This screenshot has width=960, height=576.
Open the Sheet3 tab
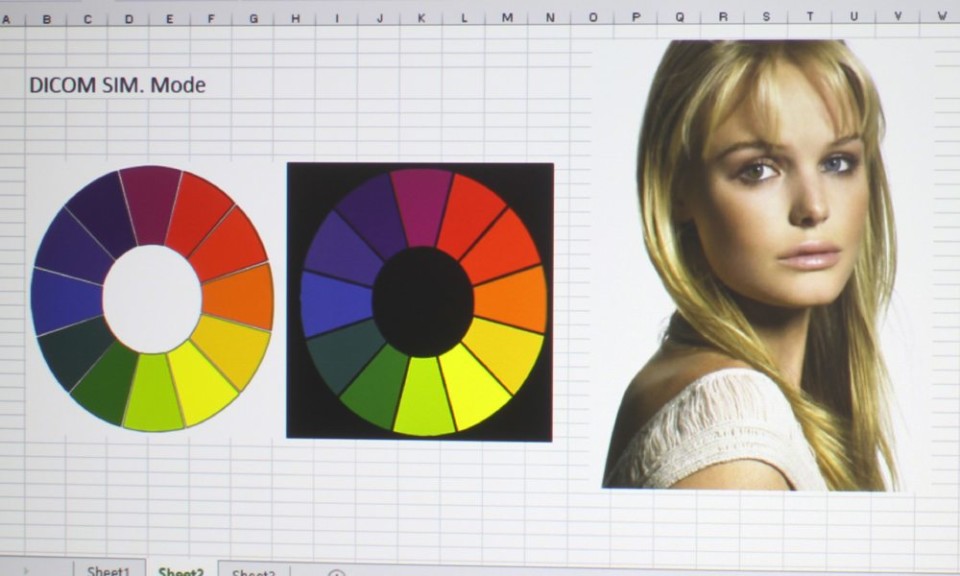[x=253, y=572]
